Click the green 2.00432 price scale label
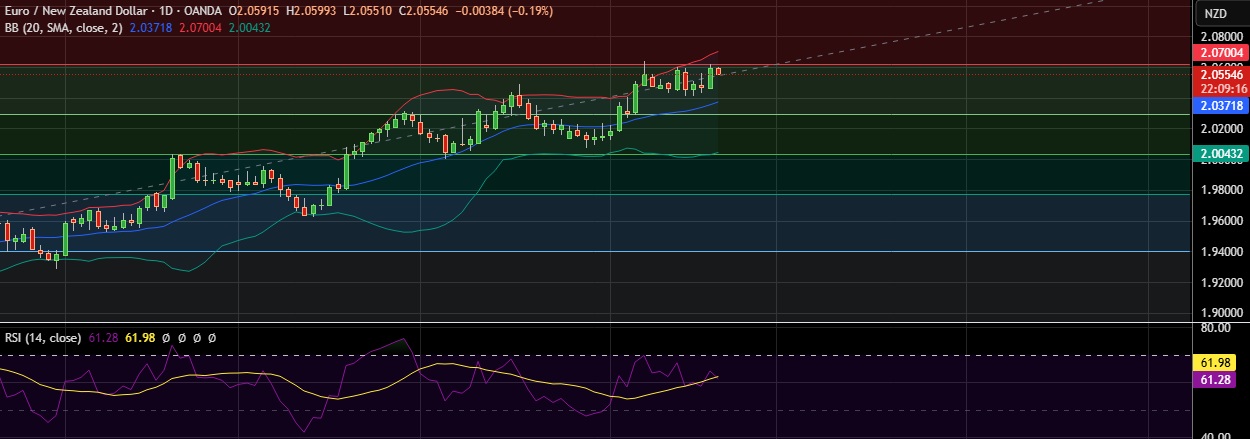Image resolution: width=1250 pixels, height=439 pixels. click(1221, 153)
